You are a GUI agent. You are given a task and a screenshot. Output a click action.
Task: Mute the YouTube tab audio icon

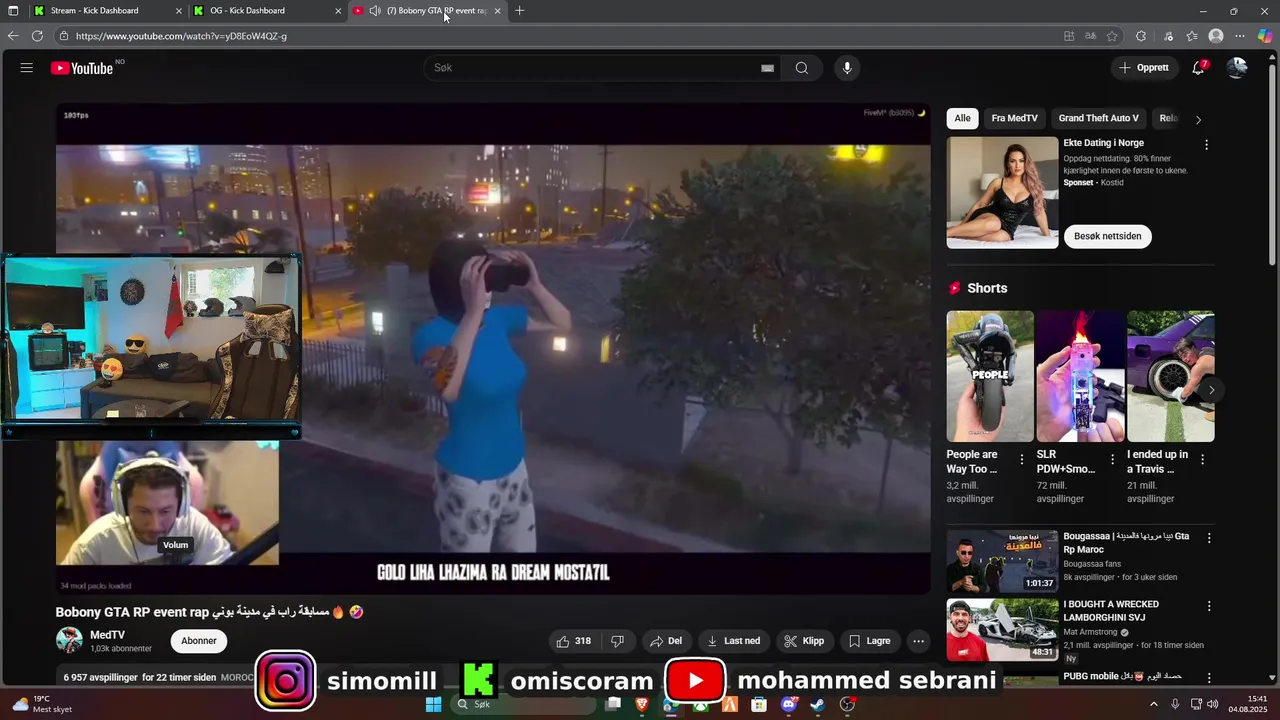tap(374, 11)
